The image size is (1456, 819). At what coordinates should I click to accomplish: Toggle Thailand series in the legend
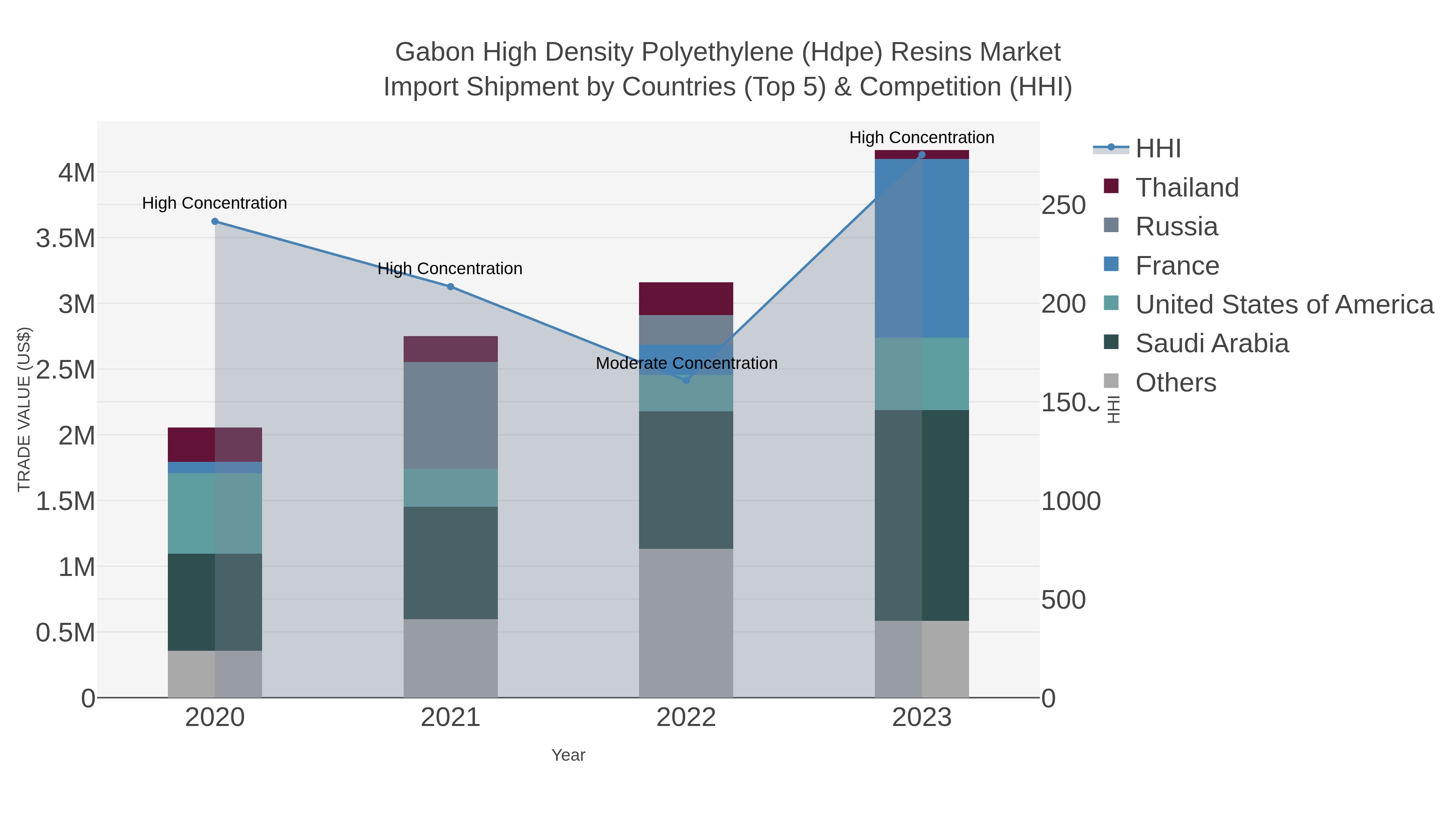(x=1171, y=187)
